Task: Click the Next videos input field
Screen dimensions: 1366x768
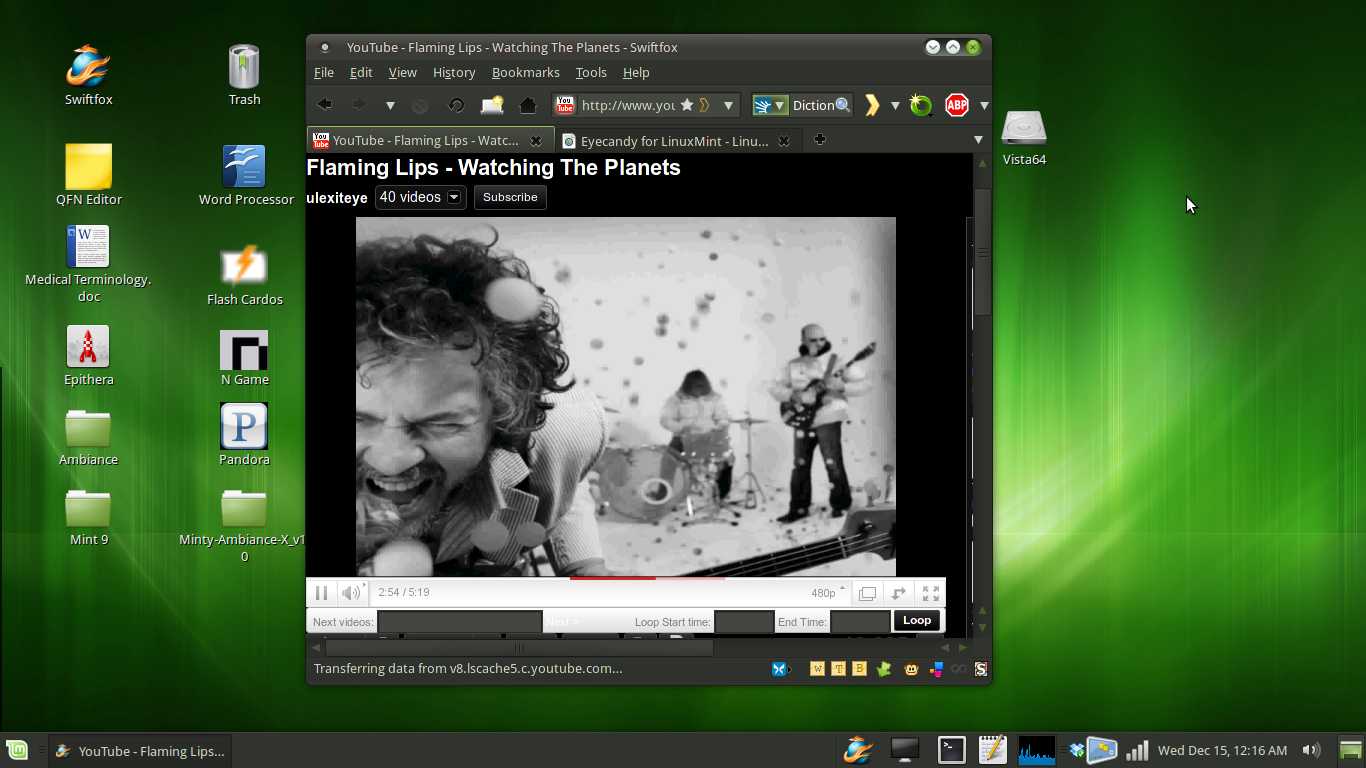Action: point(459,622)
